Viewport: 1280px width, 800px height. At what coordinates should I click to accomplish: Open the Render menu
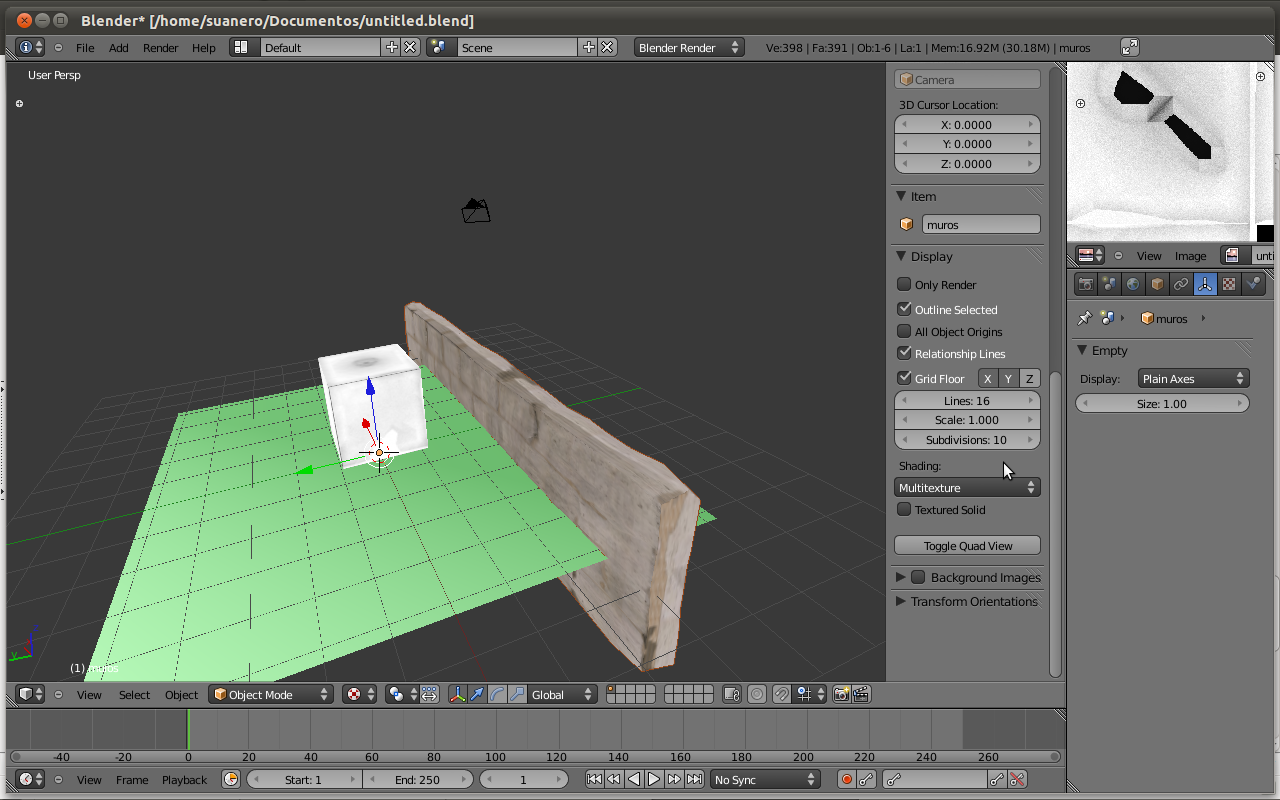click(x=160, y=47)
